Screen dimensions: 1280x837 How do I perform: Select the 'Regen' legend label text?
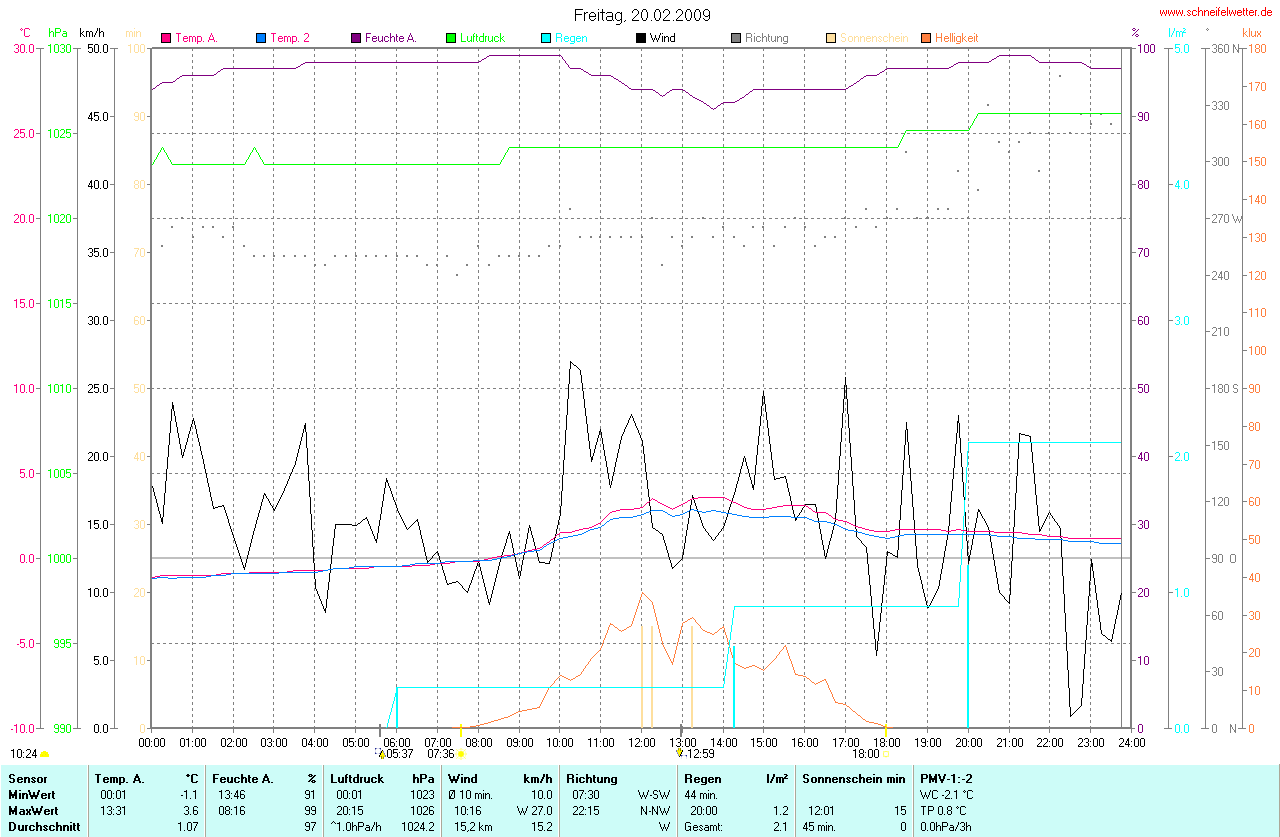click(571, 38)
